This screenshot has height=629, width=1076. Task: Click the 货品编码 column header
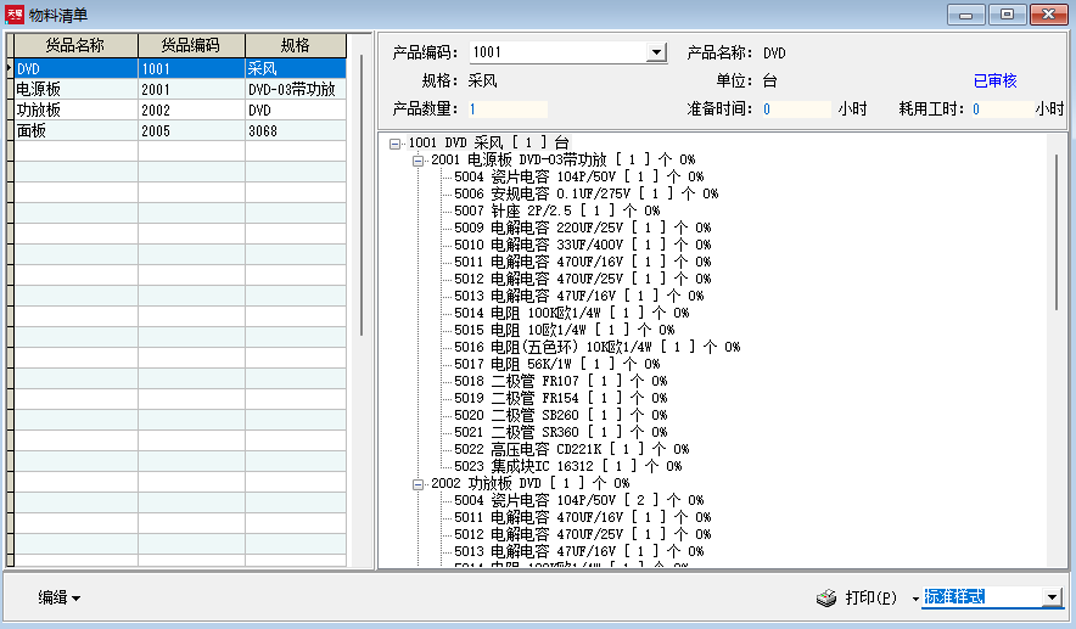[x=191, y=45]
